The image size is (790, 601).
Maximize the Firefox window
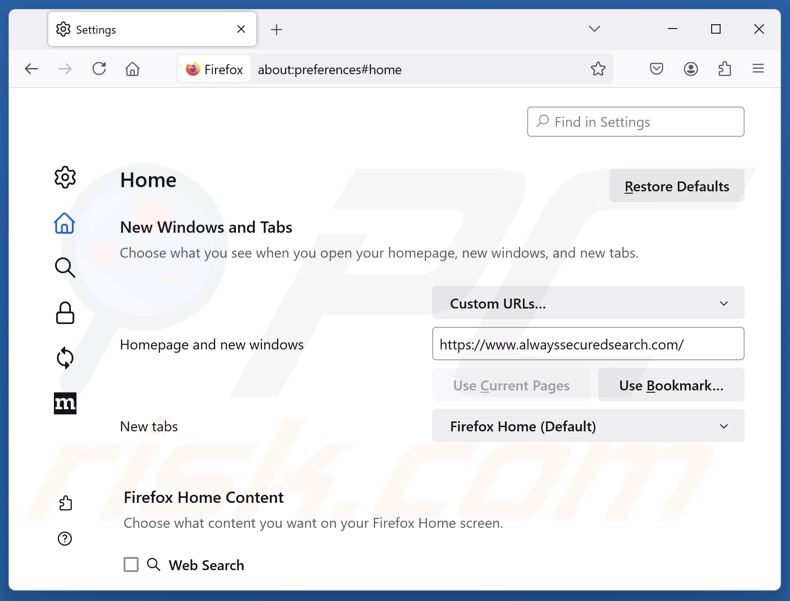715,29
